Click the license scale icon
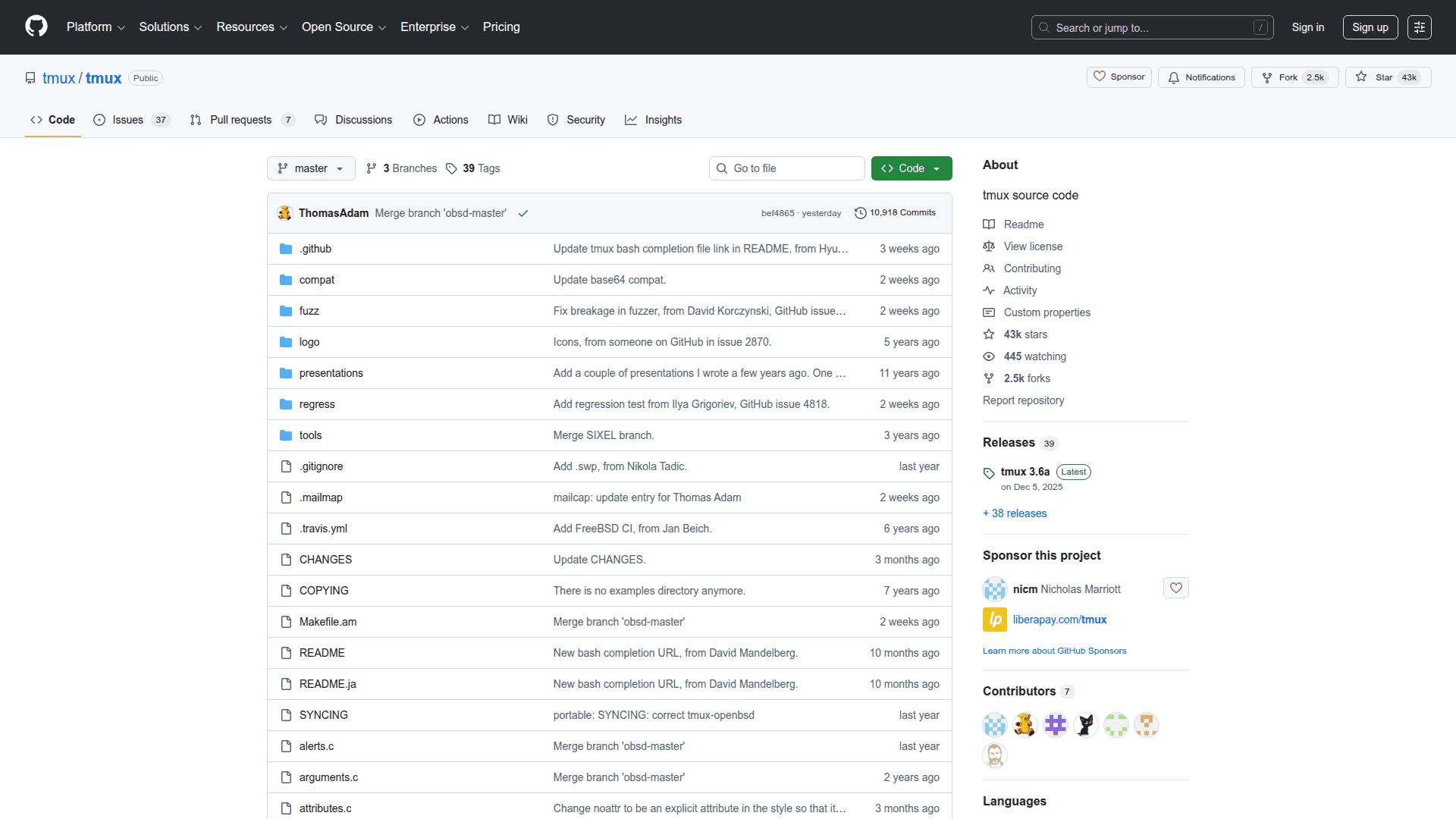This screenshot has height=819, width=1456. (x=989, y=246)
